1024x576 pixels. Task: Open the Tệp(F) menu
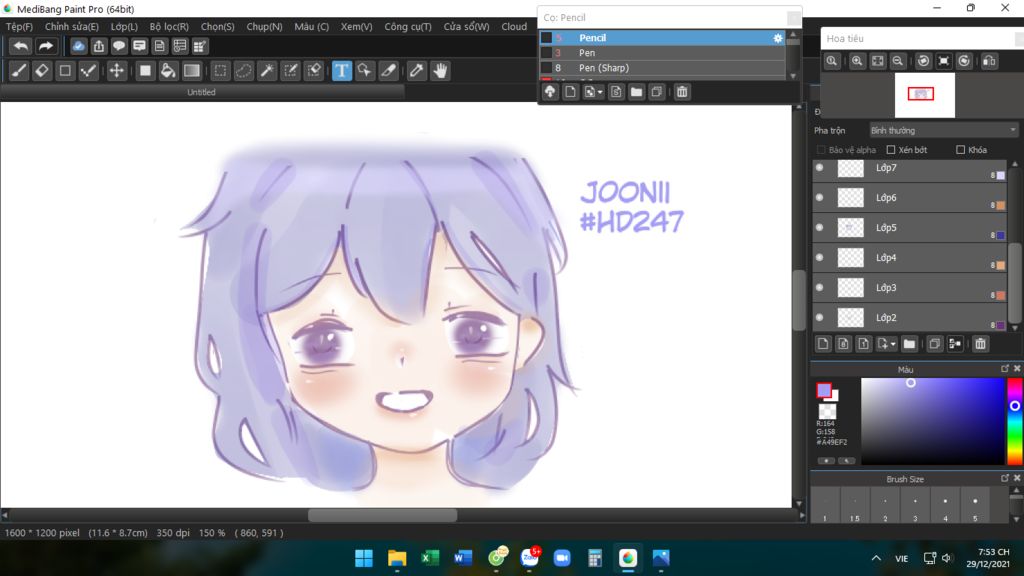coord(20,27)
